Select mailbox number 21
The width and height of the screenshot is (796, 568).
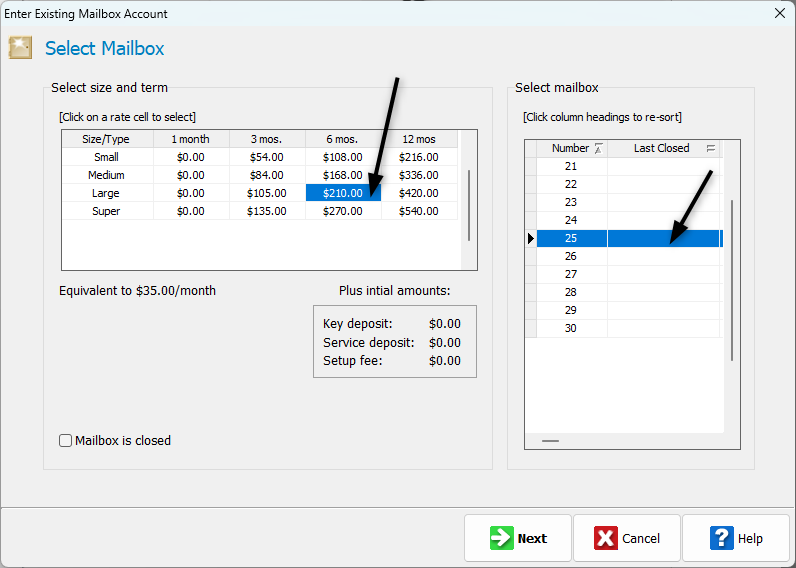click(x=628, y=166)
